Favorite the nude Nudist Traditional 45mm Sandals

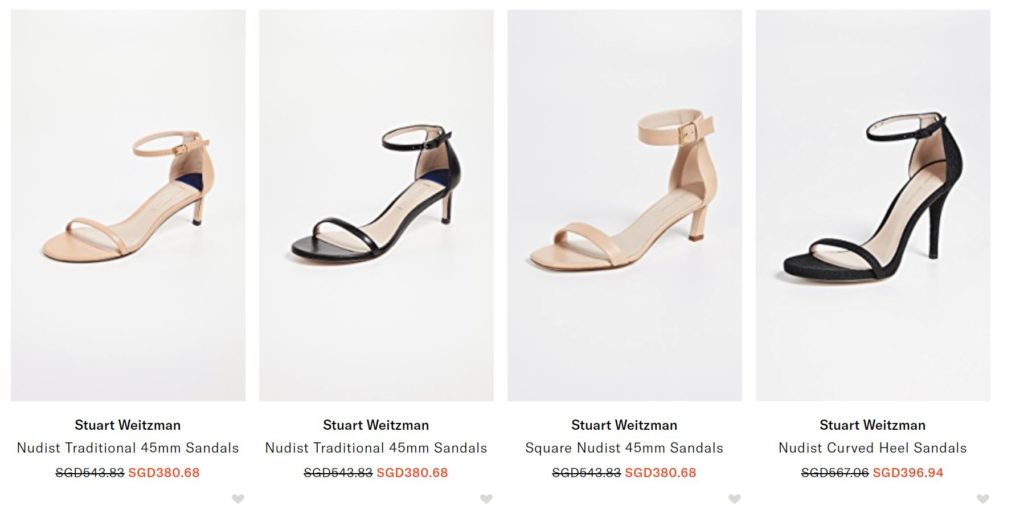(x=238, y=499)
